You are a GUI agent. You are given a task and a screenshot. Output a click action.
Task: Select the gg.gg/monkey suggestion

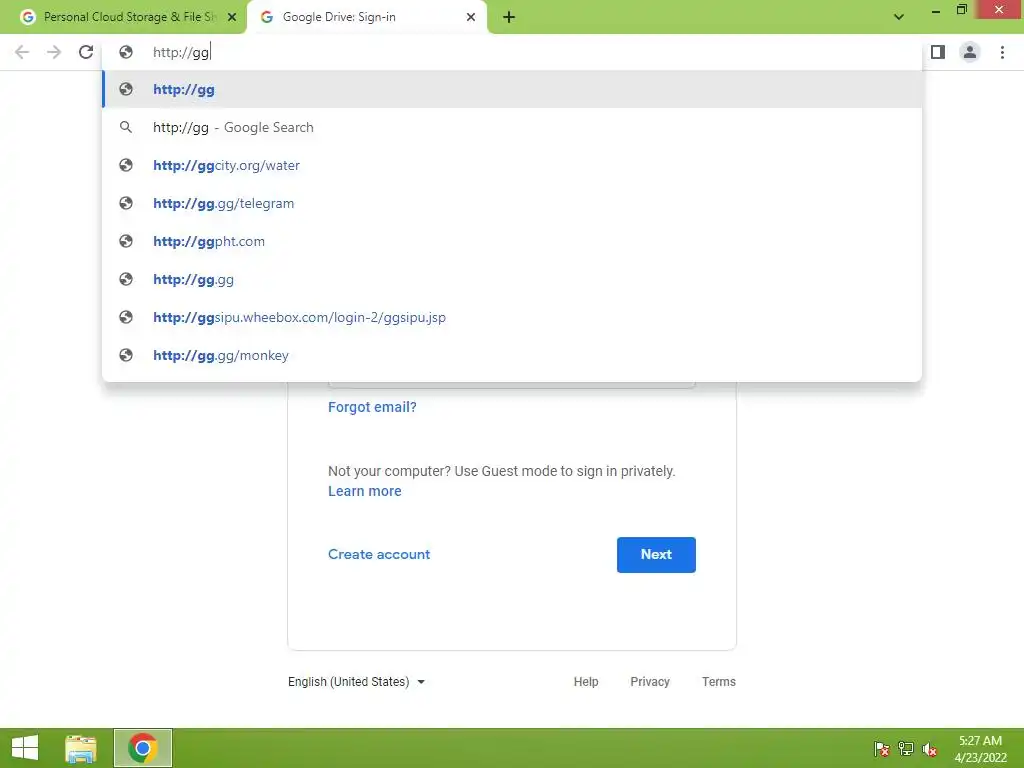tap(512, 355)
